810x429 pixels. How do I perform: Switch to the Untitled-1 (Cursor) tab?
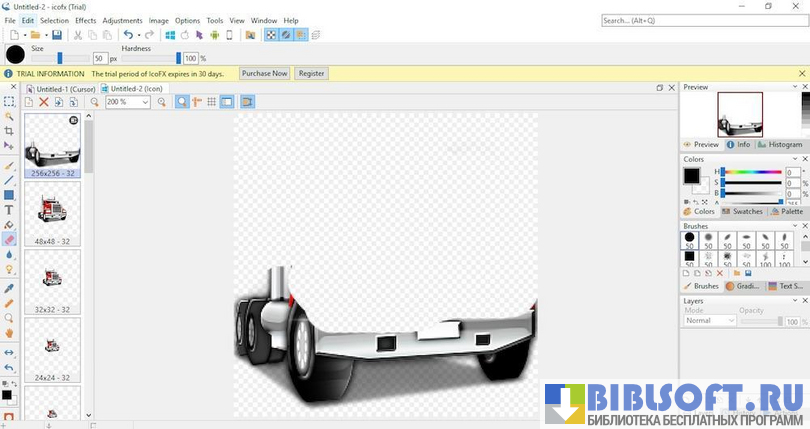coord(63,89)
